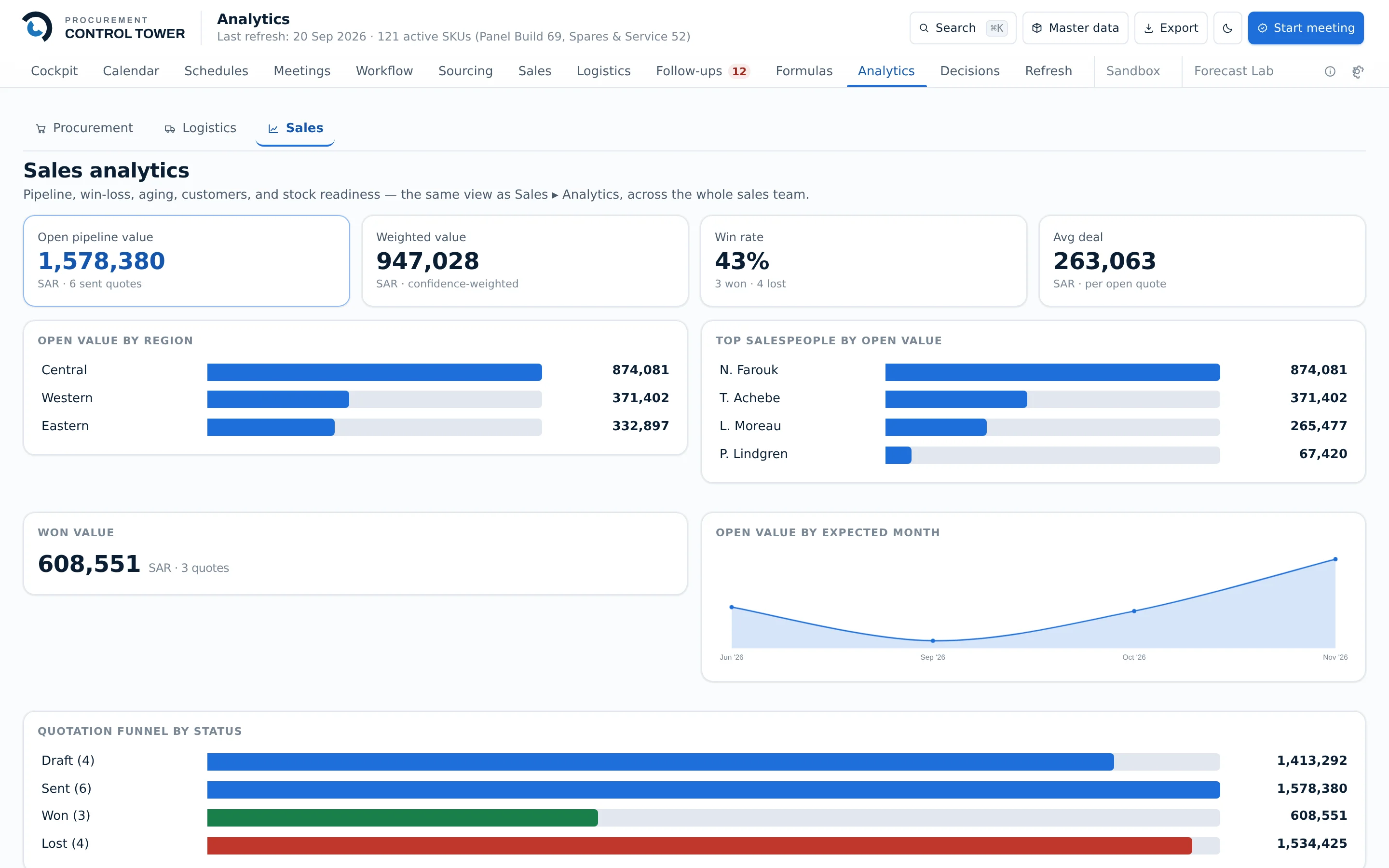This screenshot has height=868, width=1389.
Task: Toggle dark mode moon icon
Action: tap(1227, 28)
